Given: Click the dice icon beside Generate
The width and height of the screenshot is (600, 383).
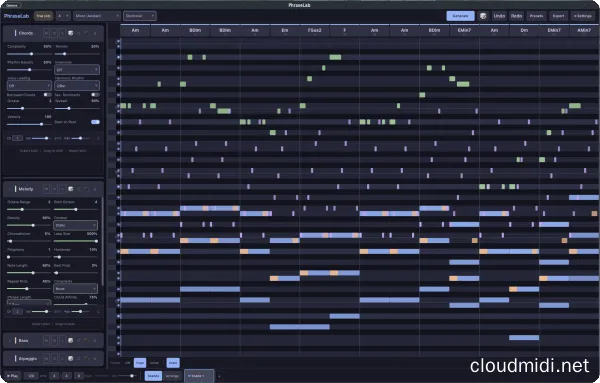Looking at the screenshot, I should 483,16.
